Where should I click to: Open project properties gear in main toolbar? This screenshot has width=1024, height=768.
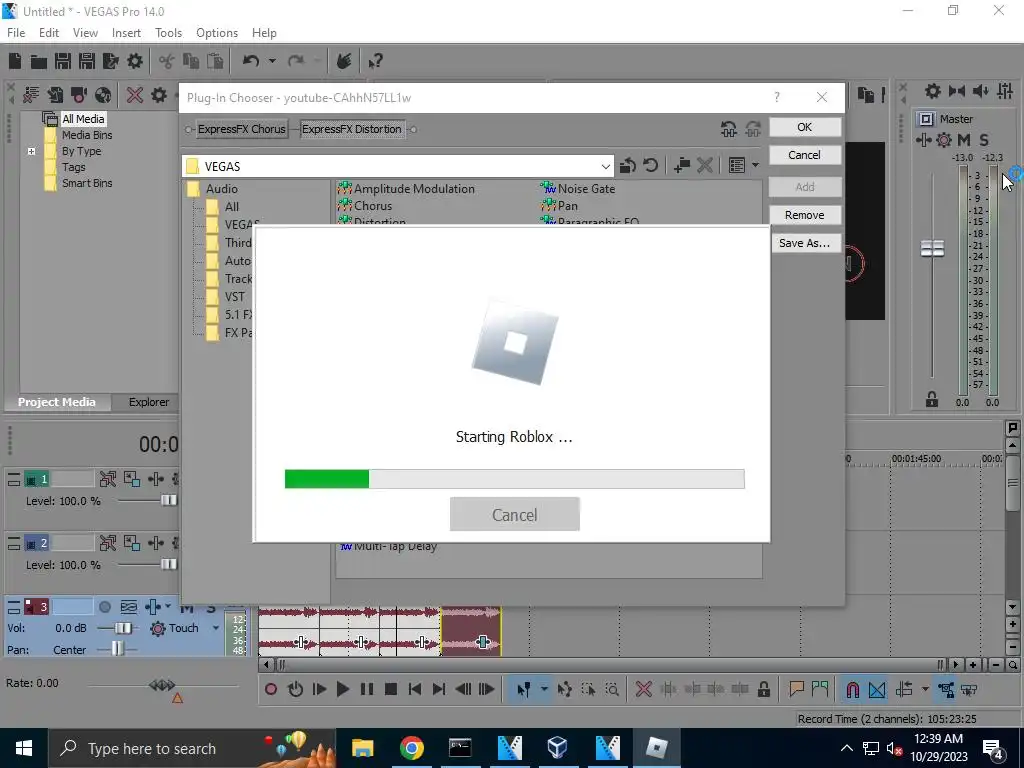pos(135,61)
